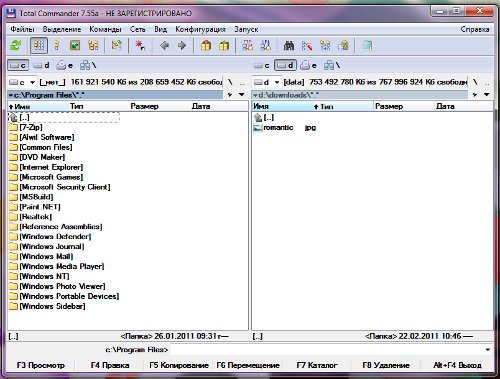Select the [Windows Media Player] folder
500x379 pixels.
tap(57, 266)
